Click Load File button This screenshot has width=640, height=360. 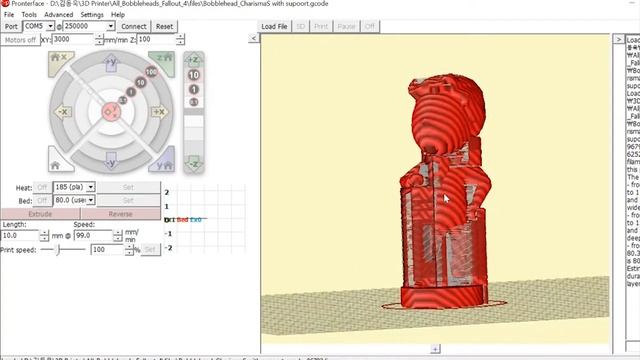(x=274, y=27)
